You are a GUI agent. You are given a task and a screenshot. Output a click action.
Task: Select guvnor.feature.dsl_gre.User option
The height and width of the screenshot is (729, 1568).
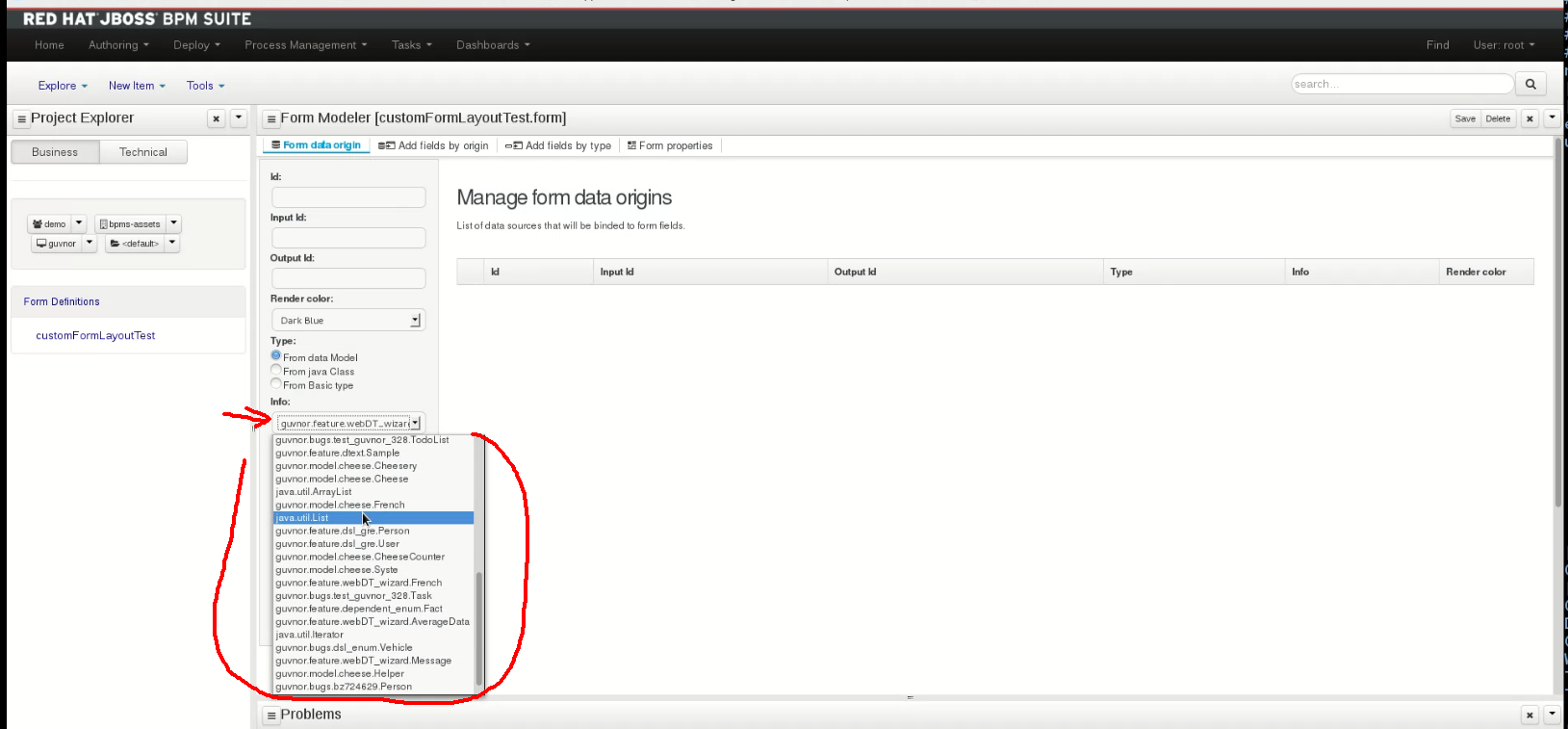[373, 544]
